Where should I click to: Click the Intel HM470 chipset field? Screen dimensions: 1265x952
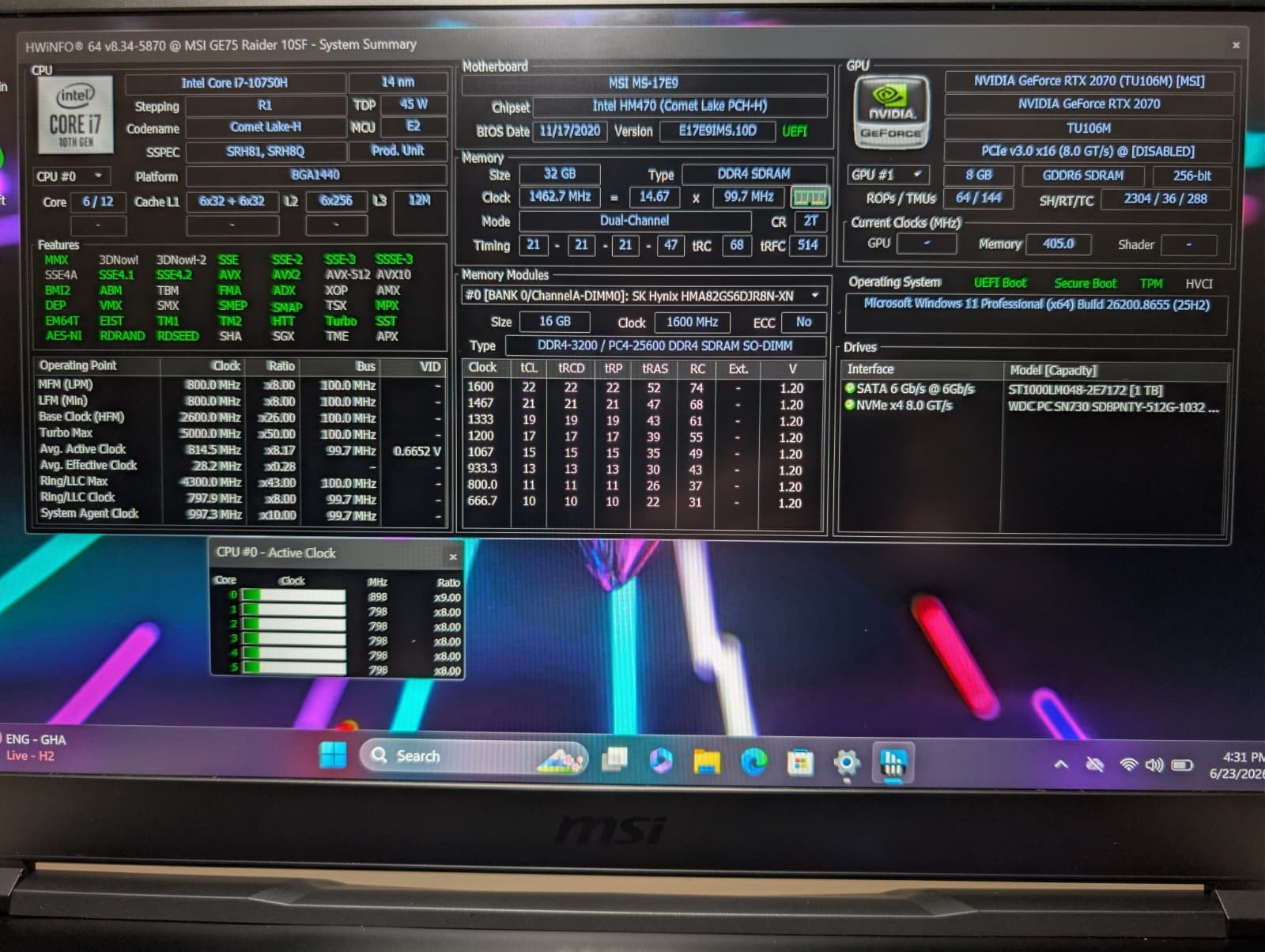pos(680,106)
